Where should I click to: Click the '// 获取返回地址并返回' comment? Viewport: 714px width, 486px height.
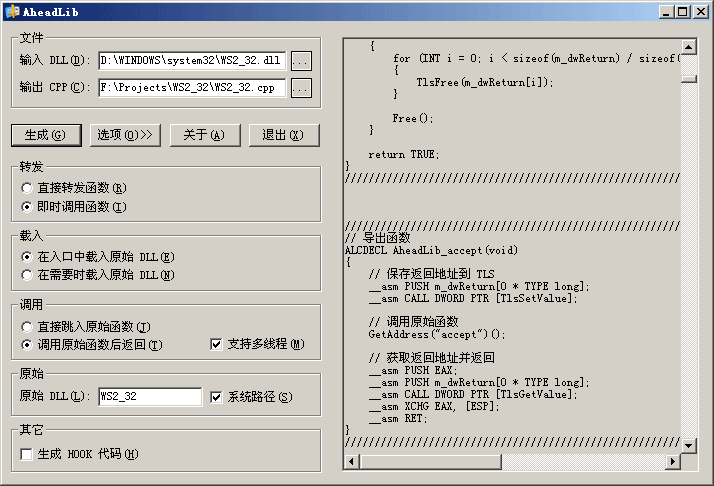click(x=431, y=358)
